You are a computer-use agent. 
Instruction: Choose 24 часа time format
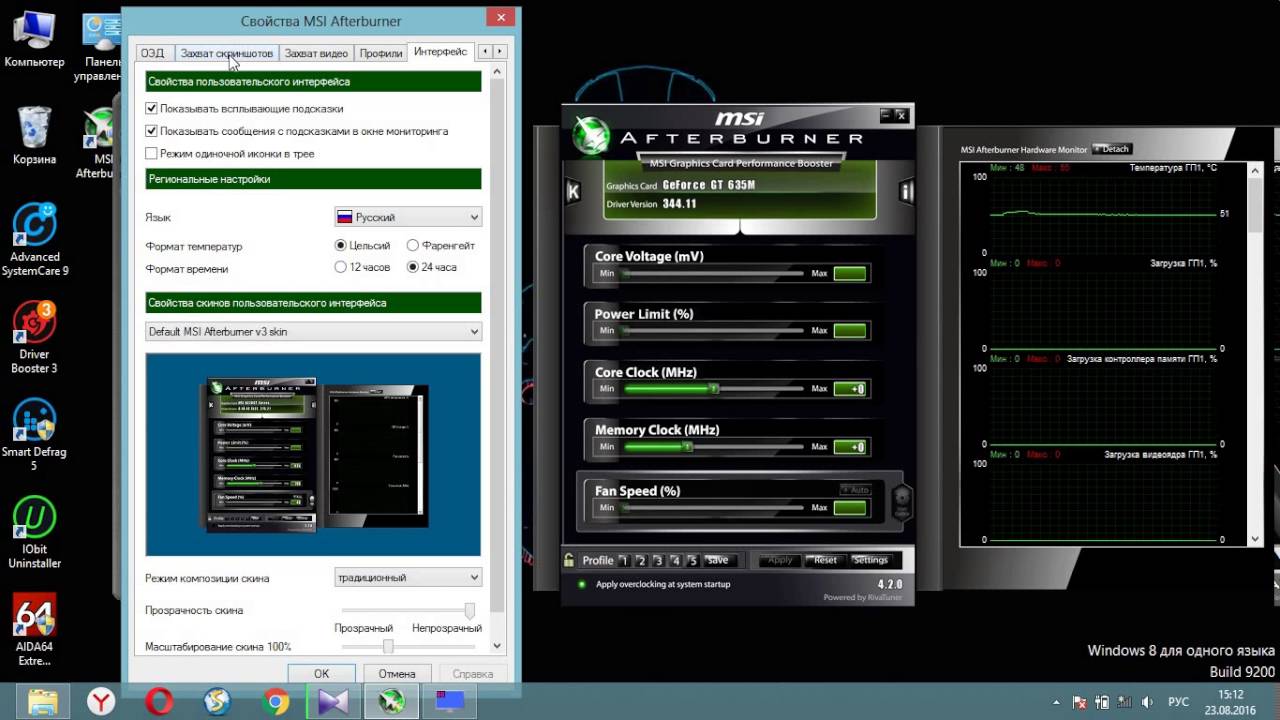pos(412,268)
